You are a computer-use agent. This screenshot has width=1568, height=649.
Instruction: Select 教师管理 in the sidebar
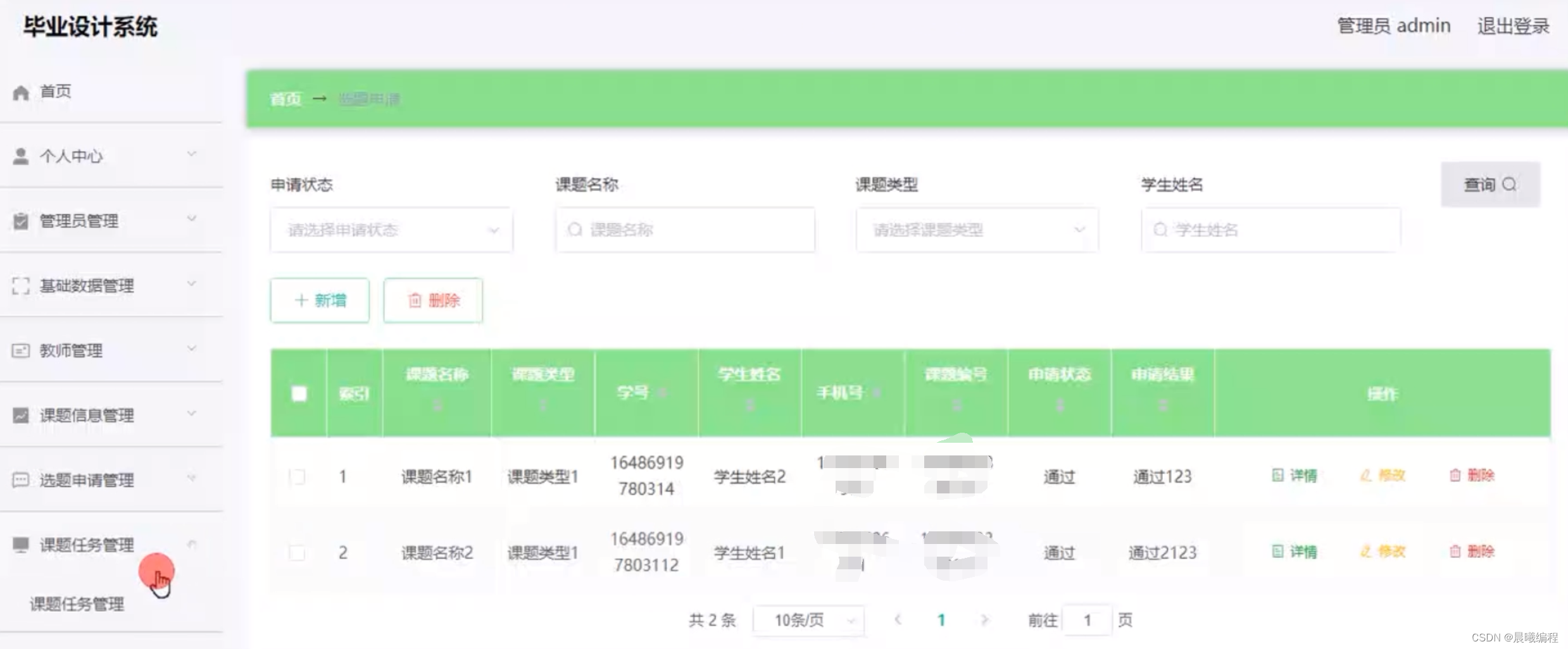click(x=71, y=350)
